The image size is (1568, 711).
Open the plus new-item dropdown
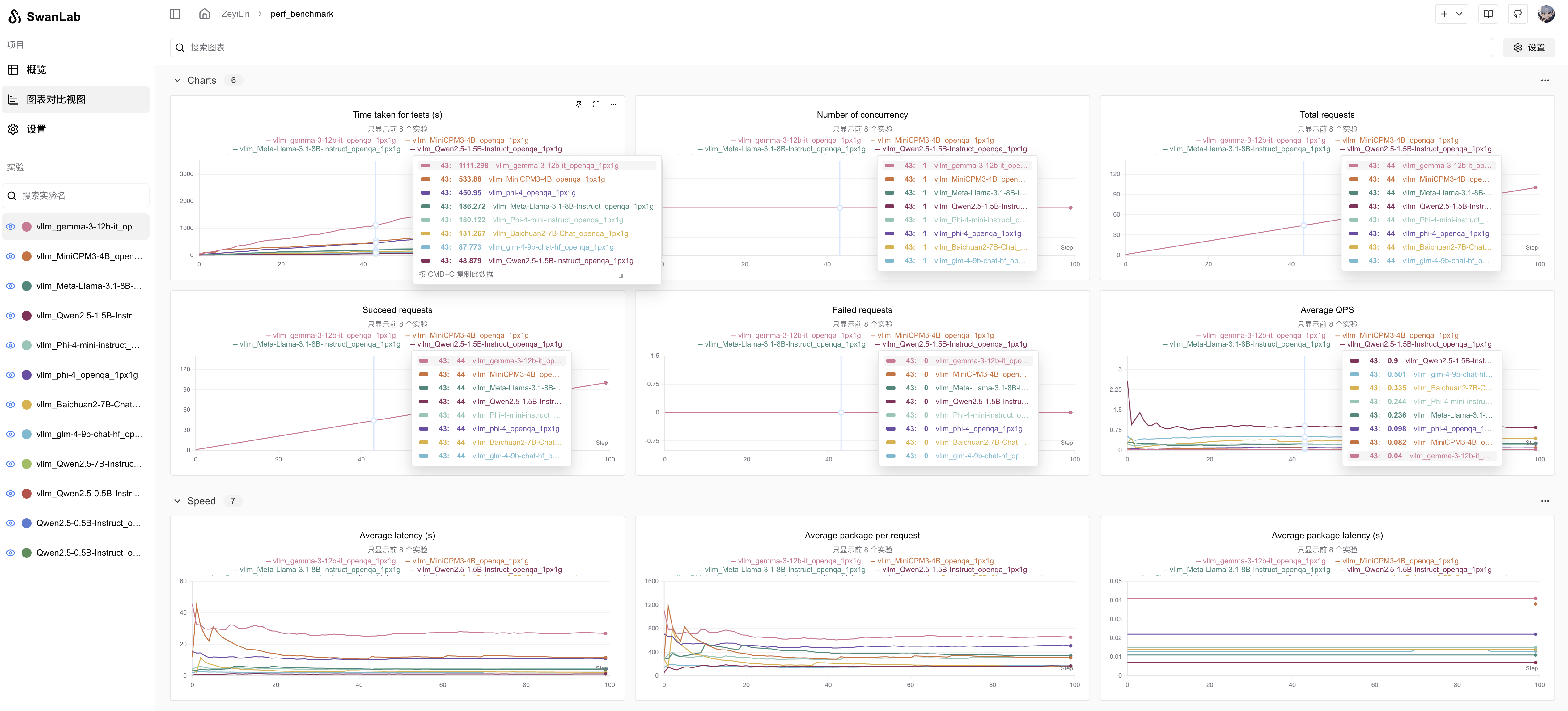coord(1451,13)
